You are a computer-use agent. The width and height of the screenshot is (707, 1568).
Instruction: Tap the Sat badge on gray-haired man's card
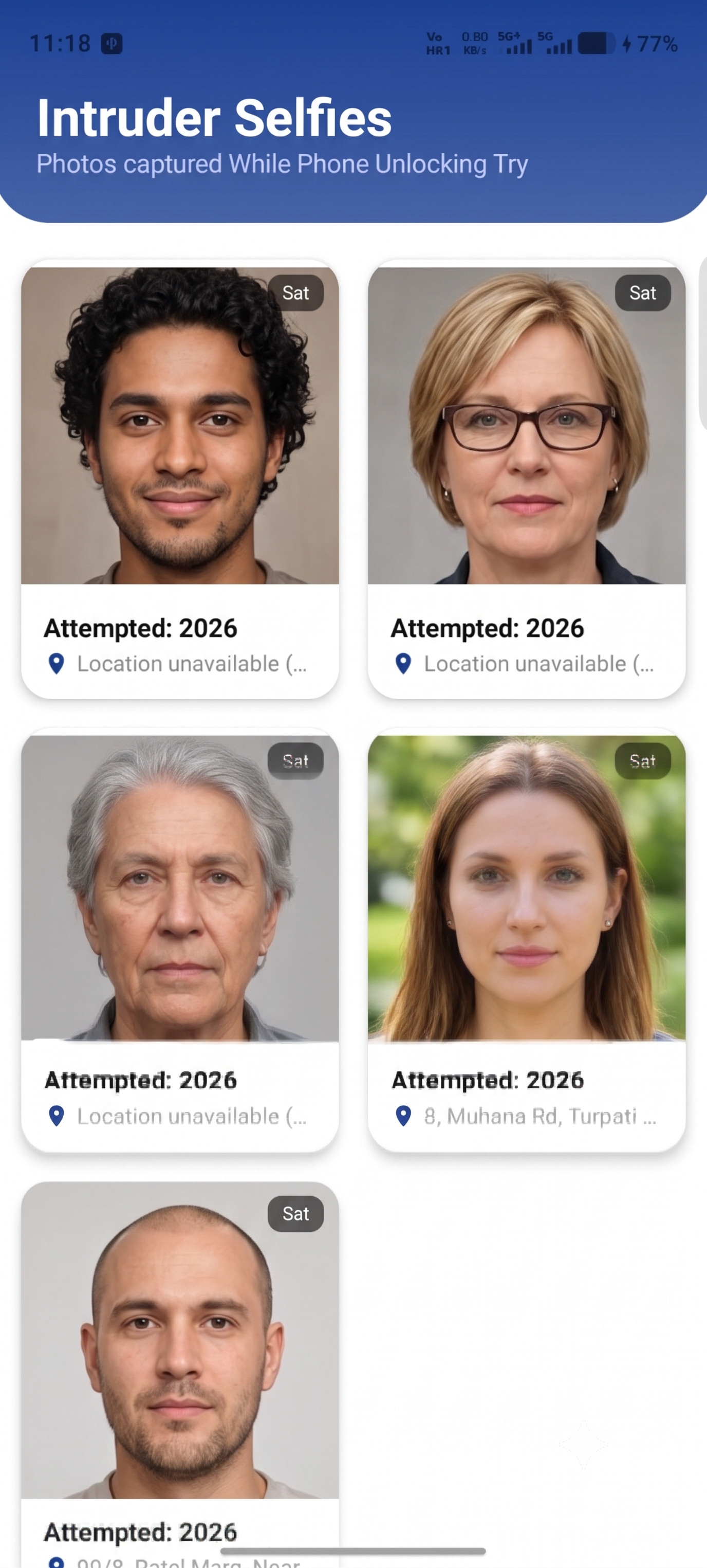pos(296,761)
